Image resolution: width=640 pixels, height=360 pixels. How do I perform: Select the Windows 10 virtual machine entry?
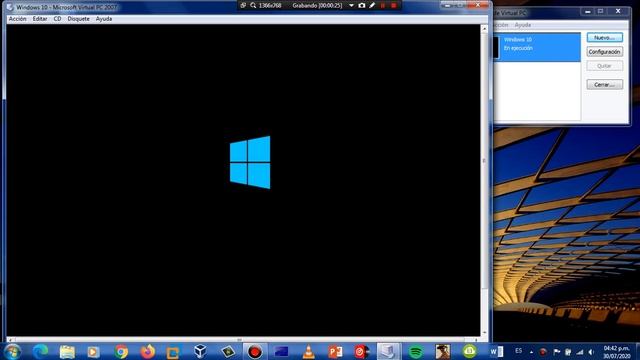click(537, 47)
